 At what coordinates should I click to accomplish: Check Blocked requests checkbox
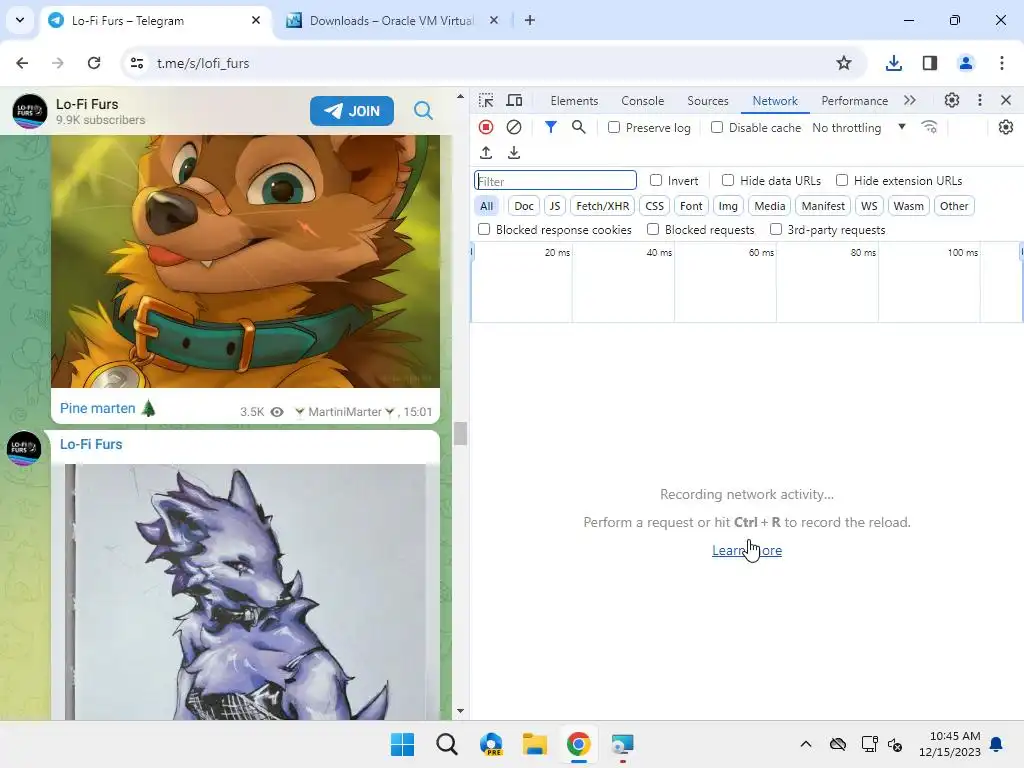tap(653, 229)
